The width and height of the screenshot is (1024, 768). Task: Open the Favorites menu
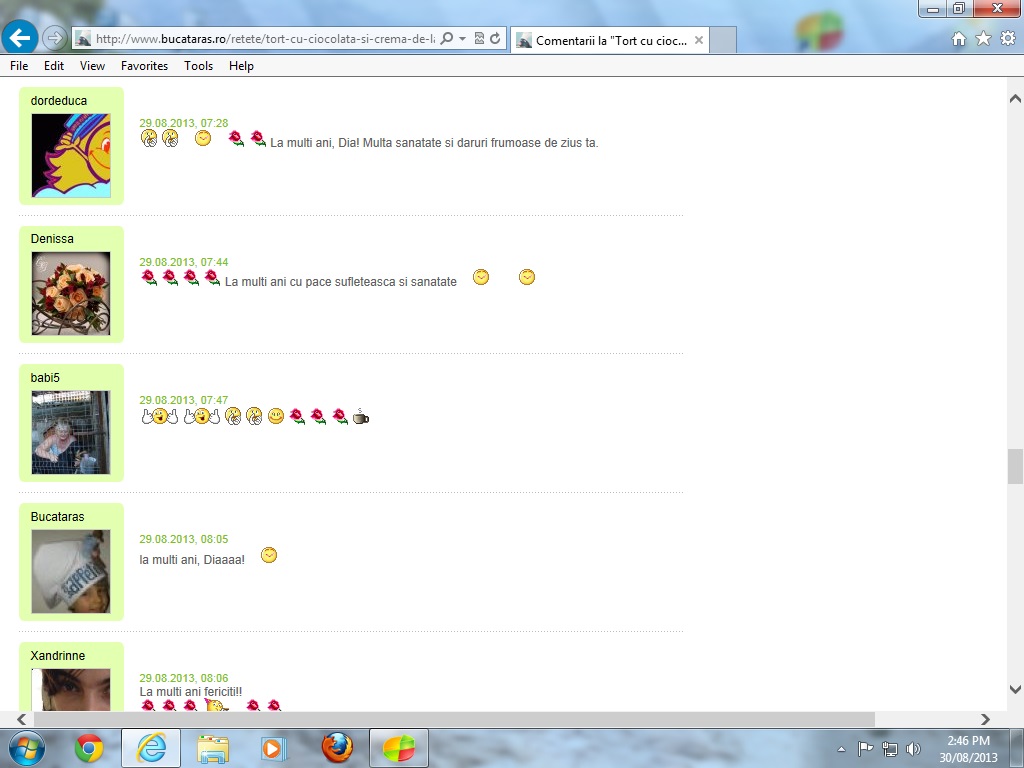(x=144, y=66)
